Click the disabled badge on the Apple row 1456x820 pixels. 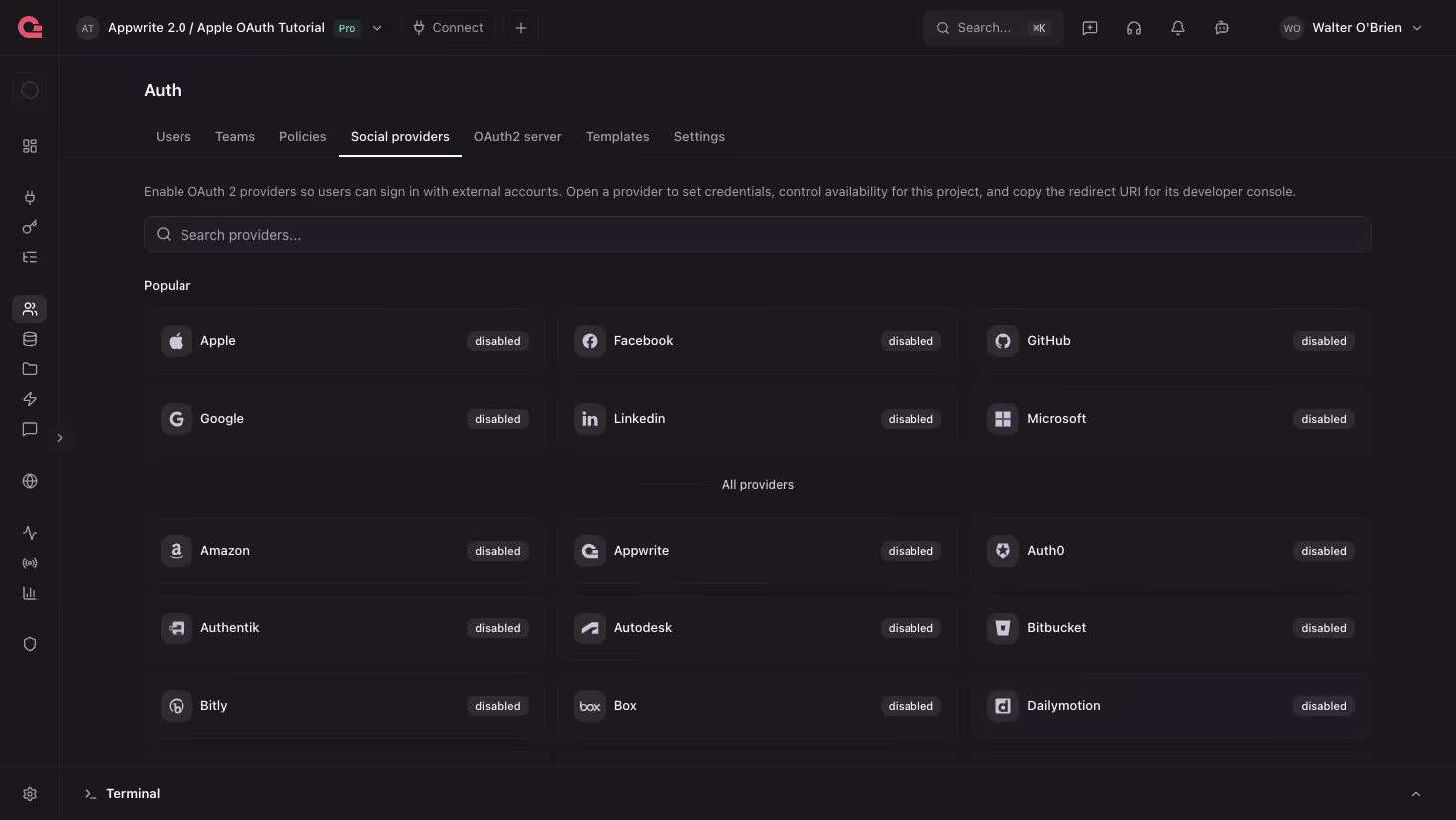tap(498, 341)
